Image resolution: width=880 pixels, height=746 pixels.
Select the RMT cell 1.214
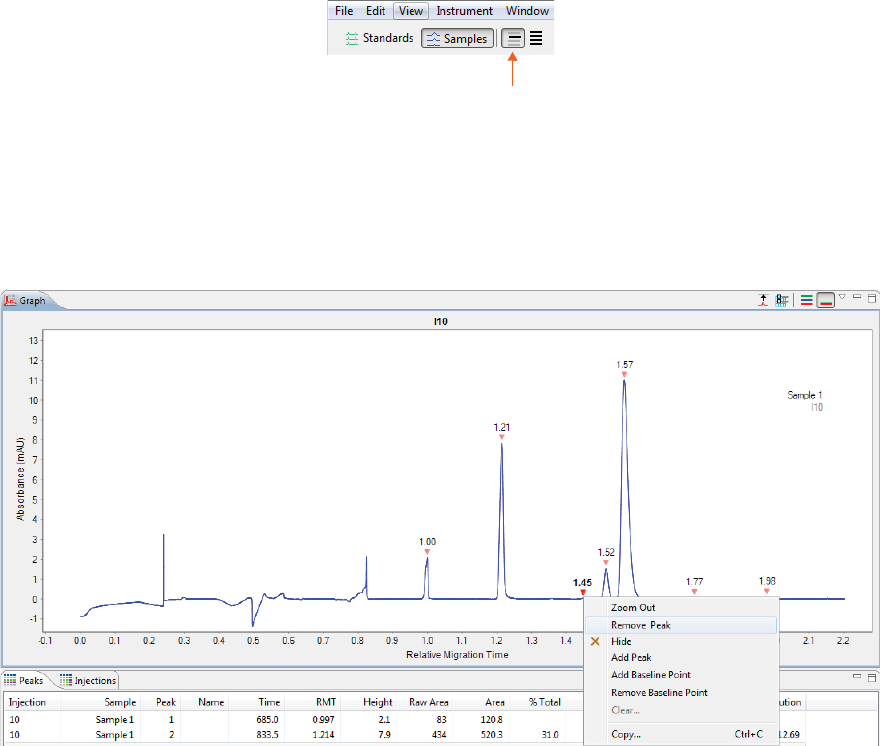click(x=323, y=735)
